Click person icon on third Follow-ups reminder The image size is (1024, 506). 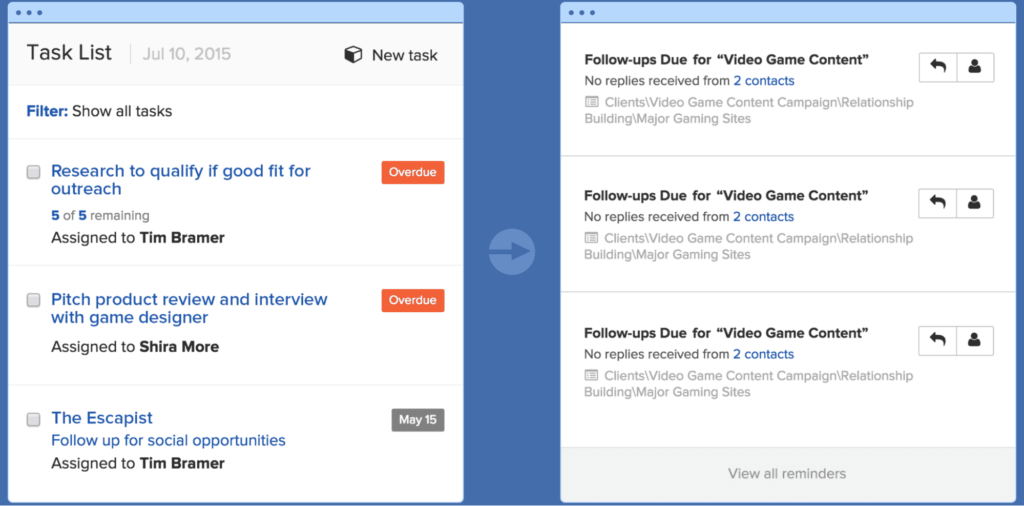pos(975,340)
